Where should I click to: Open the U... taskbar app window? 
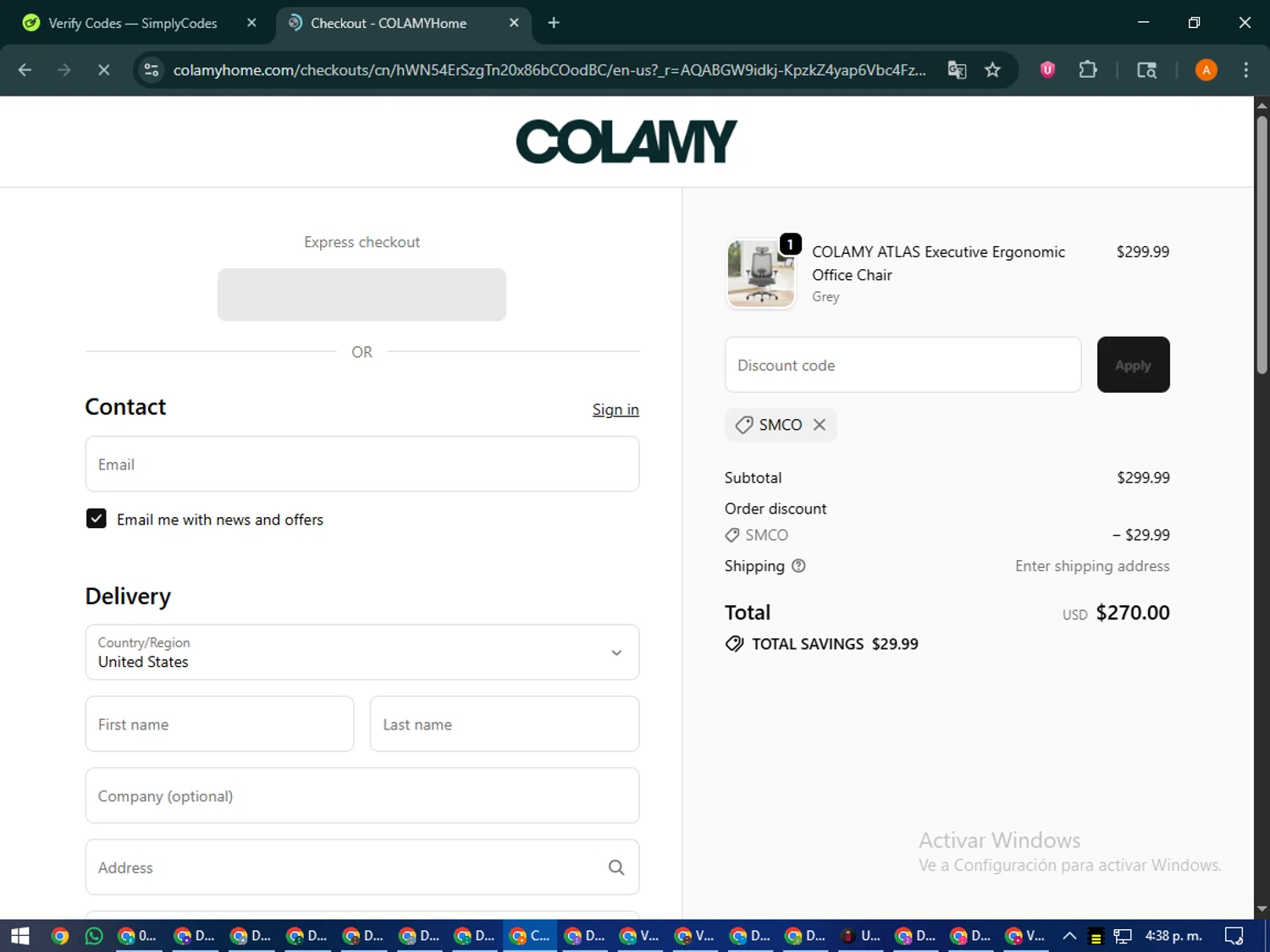tap(861, 936)
